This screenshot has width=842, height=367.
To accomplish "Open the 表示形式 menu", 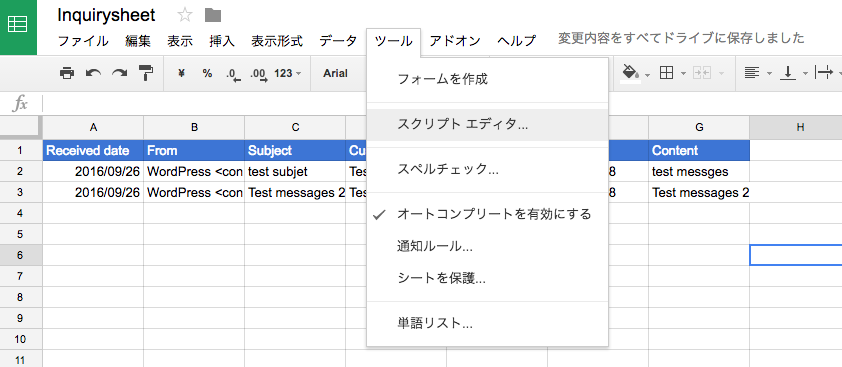I will [277, 41].
